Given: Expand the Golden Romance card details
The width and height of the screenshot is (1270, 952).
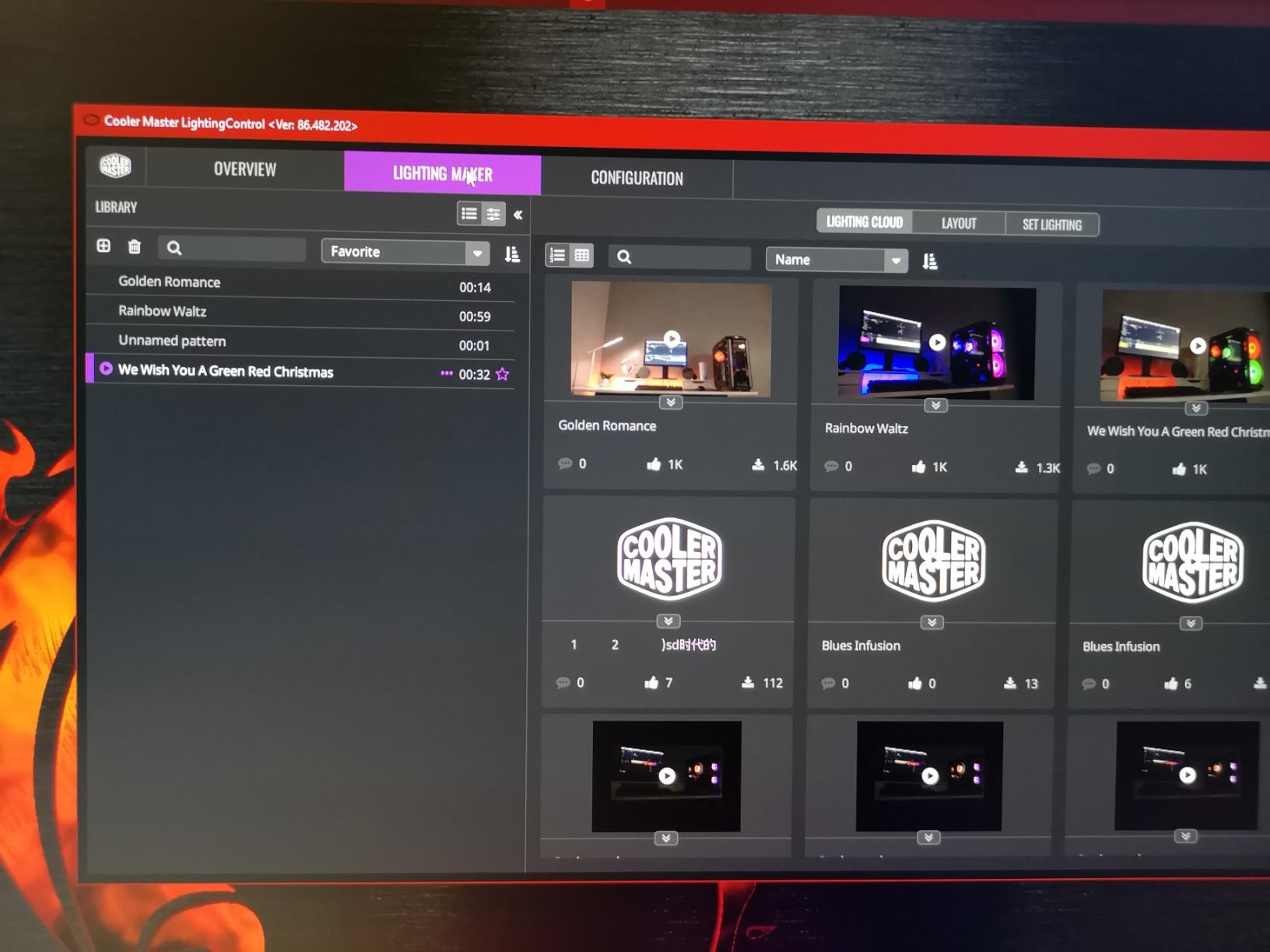Looking at the screenshot, I should [670, 402].
